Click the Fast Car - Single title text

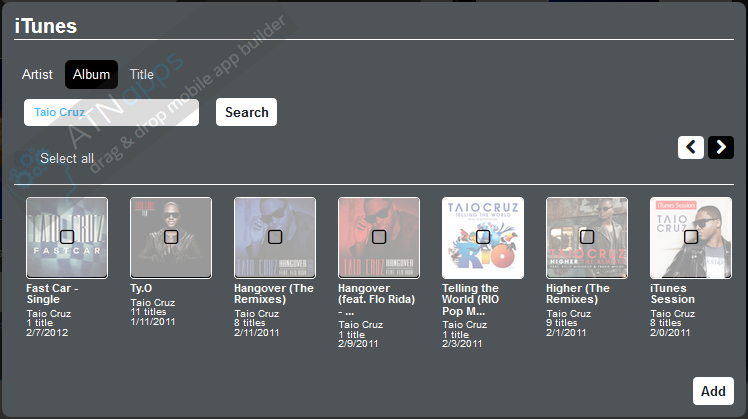(x=52, y=294)
